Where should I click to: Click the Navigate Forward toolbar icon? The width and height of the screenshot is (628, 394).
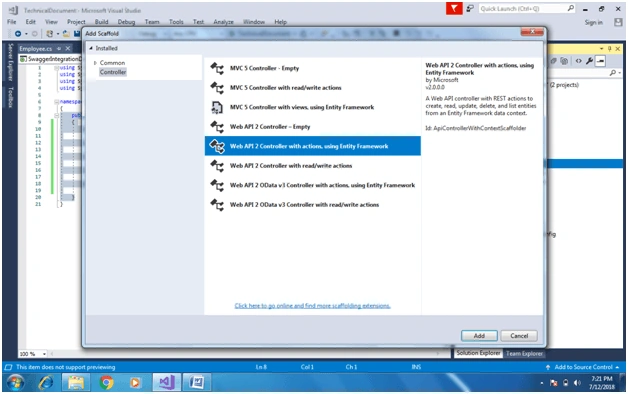coord(34,34)
